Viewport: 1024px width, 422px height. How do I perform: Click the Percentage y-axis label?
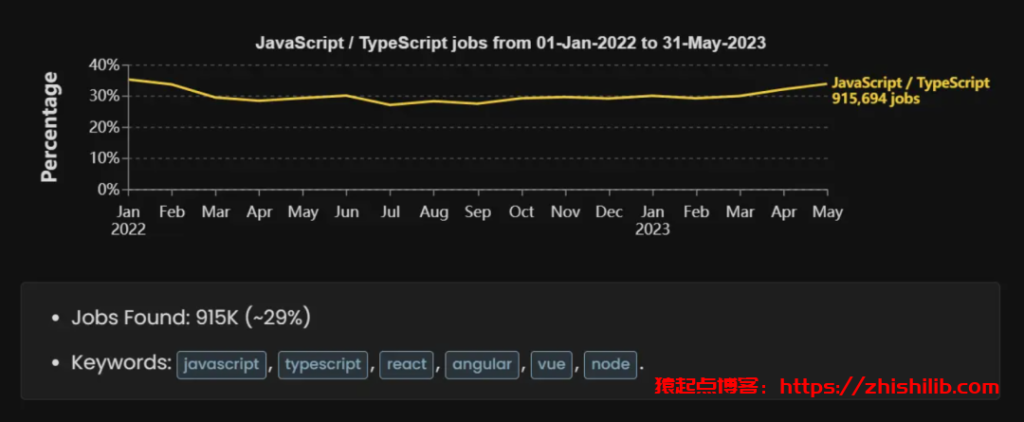[50, 127]
